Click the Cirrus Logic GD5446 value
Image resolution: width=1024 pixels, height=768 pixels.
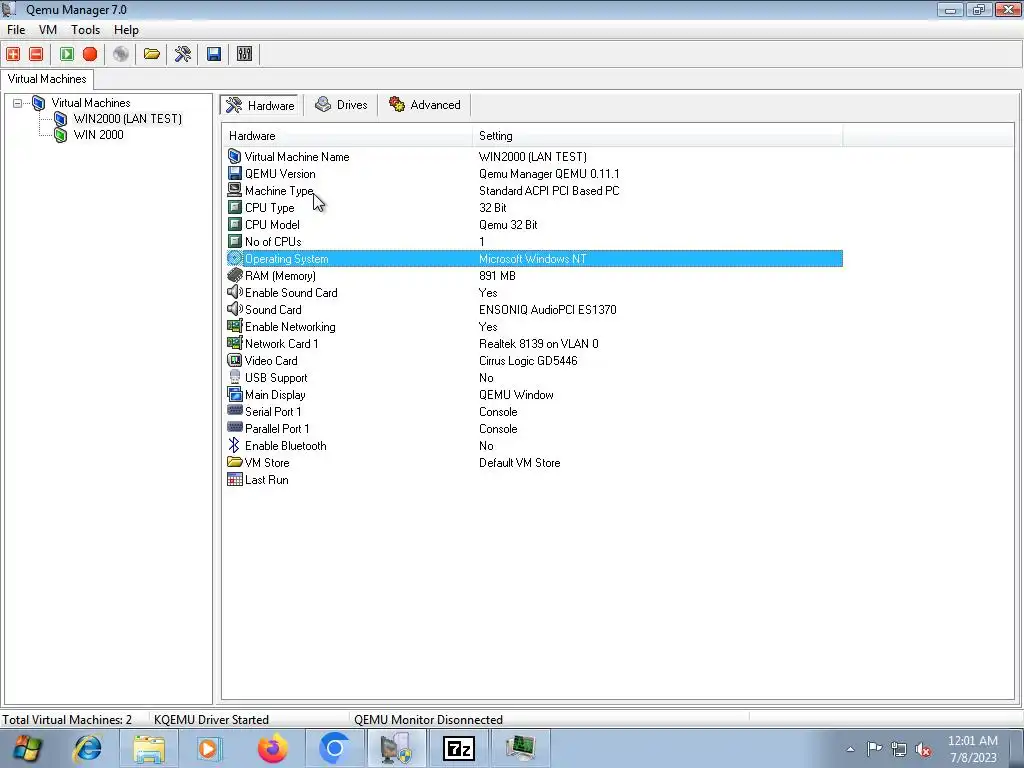point(528,360)
